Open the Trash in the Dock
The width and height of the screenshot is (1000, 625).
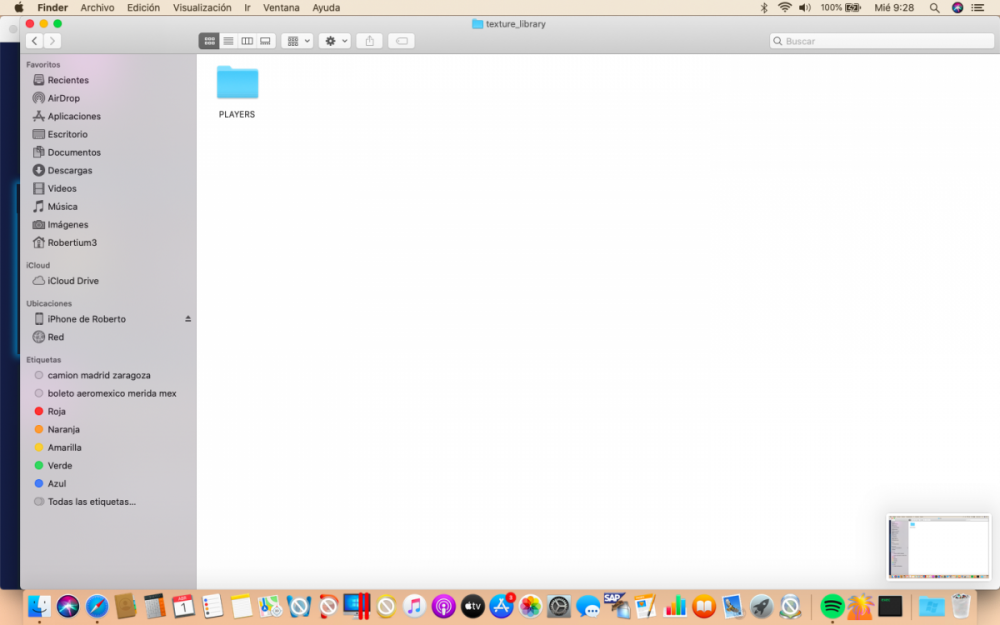[x=961, y=606]
